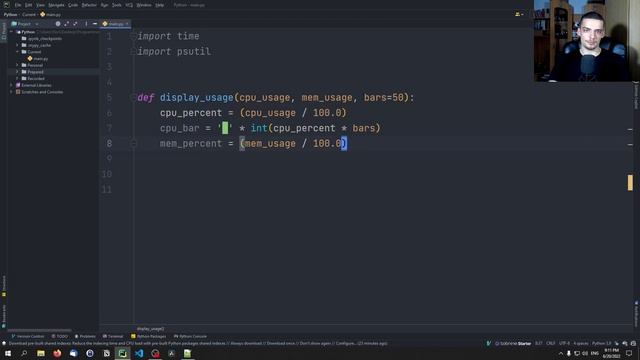Open Version Control tool window
The height and width of the screenshot is (360, 640).
[28, 336]
